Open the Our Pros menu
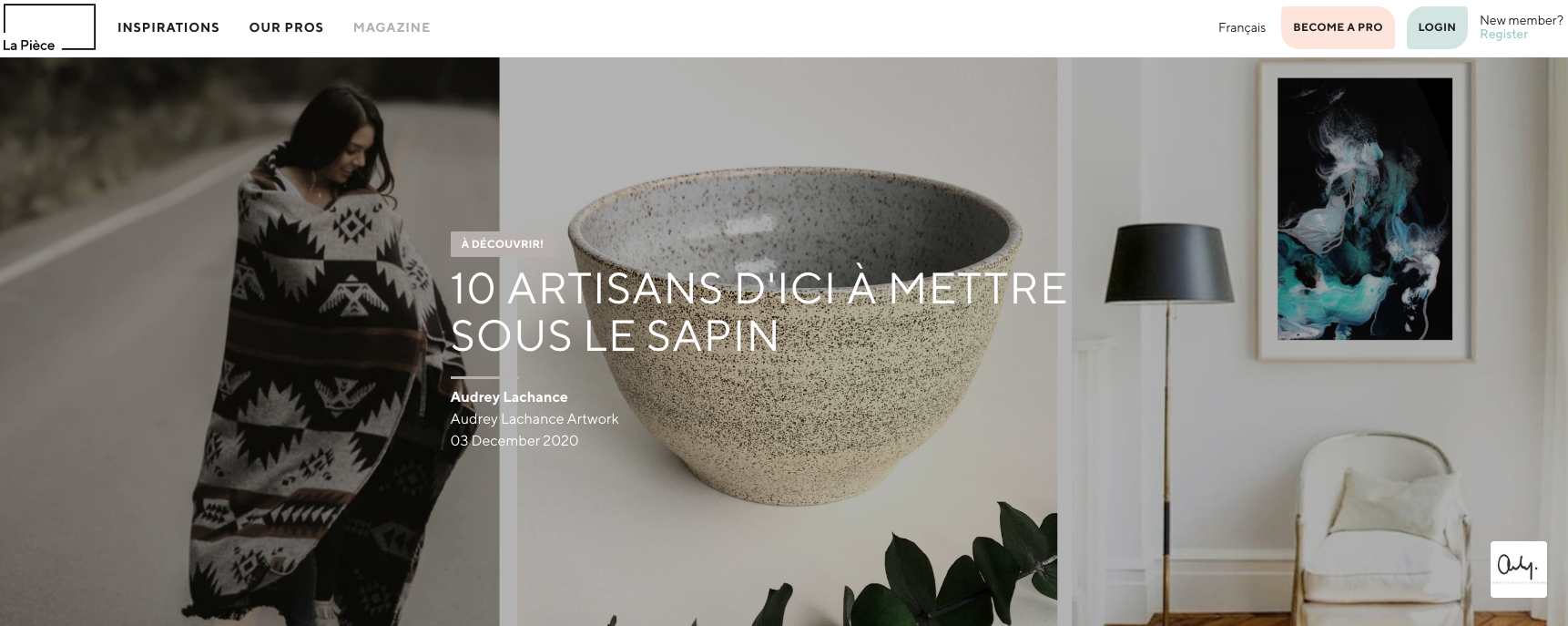 286,27
